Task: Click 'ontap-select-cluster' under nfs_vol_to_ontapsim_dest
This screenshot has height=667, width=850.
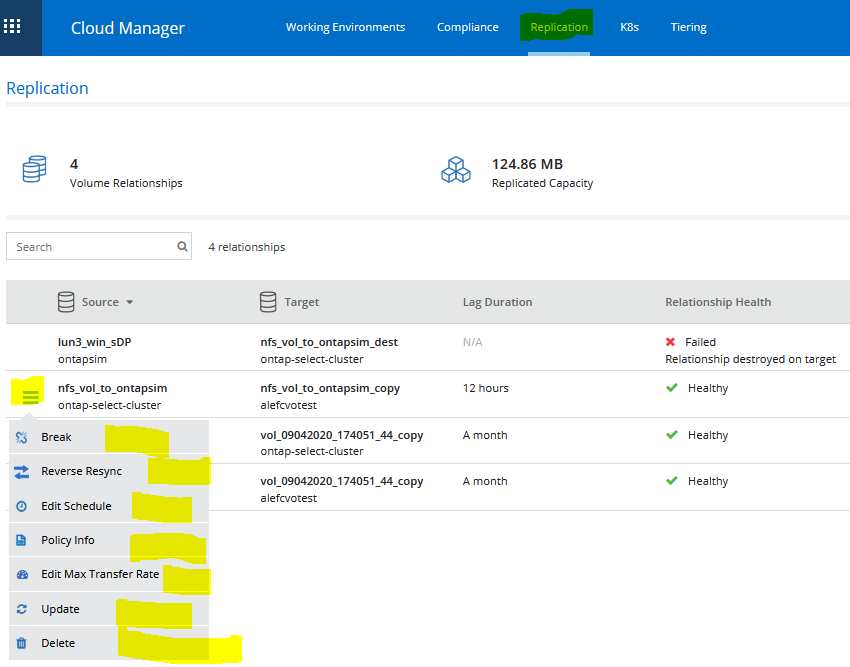Action: (312, 359)
